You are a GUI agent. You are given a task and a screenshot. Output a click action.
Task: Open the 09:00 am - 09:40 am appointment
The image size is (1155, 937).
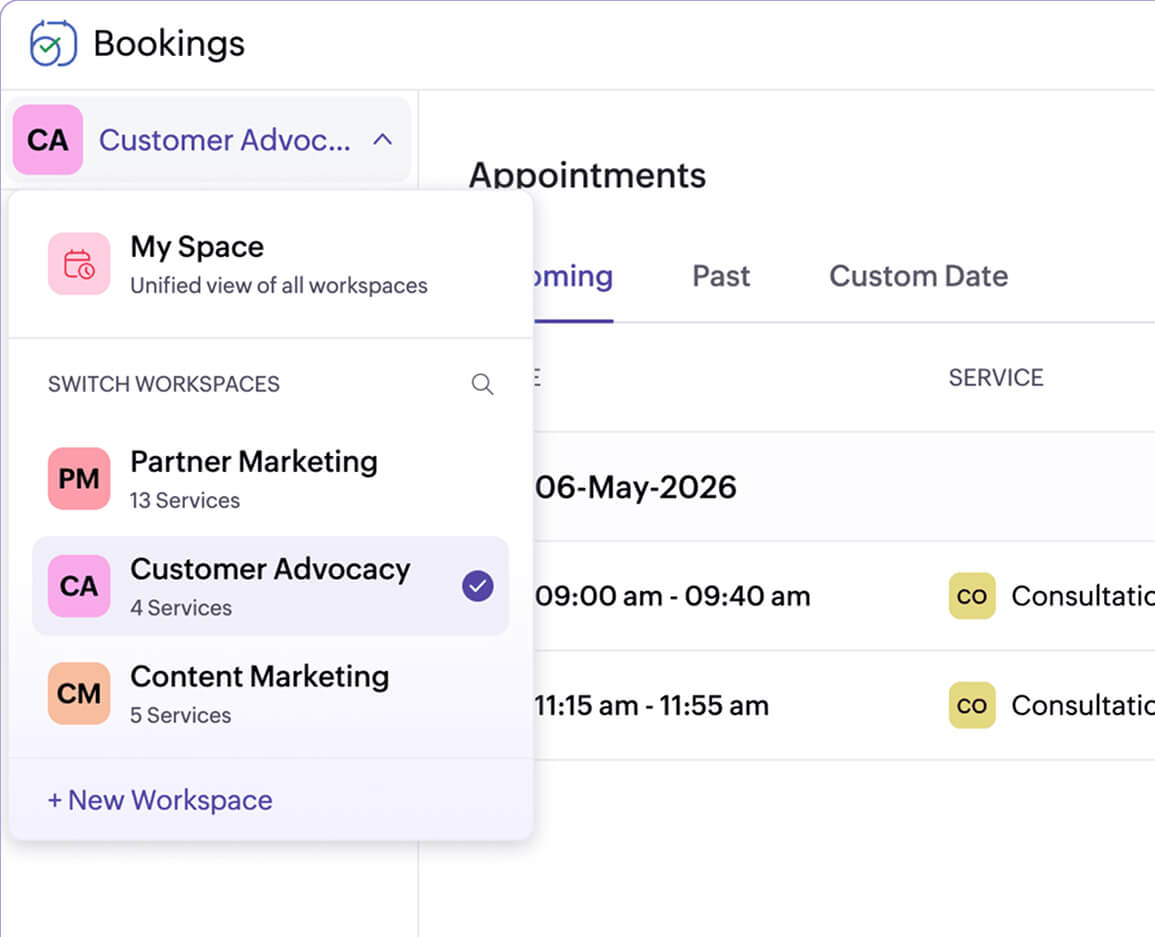click(x=844, y=596)
